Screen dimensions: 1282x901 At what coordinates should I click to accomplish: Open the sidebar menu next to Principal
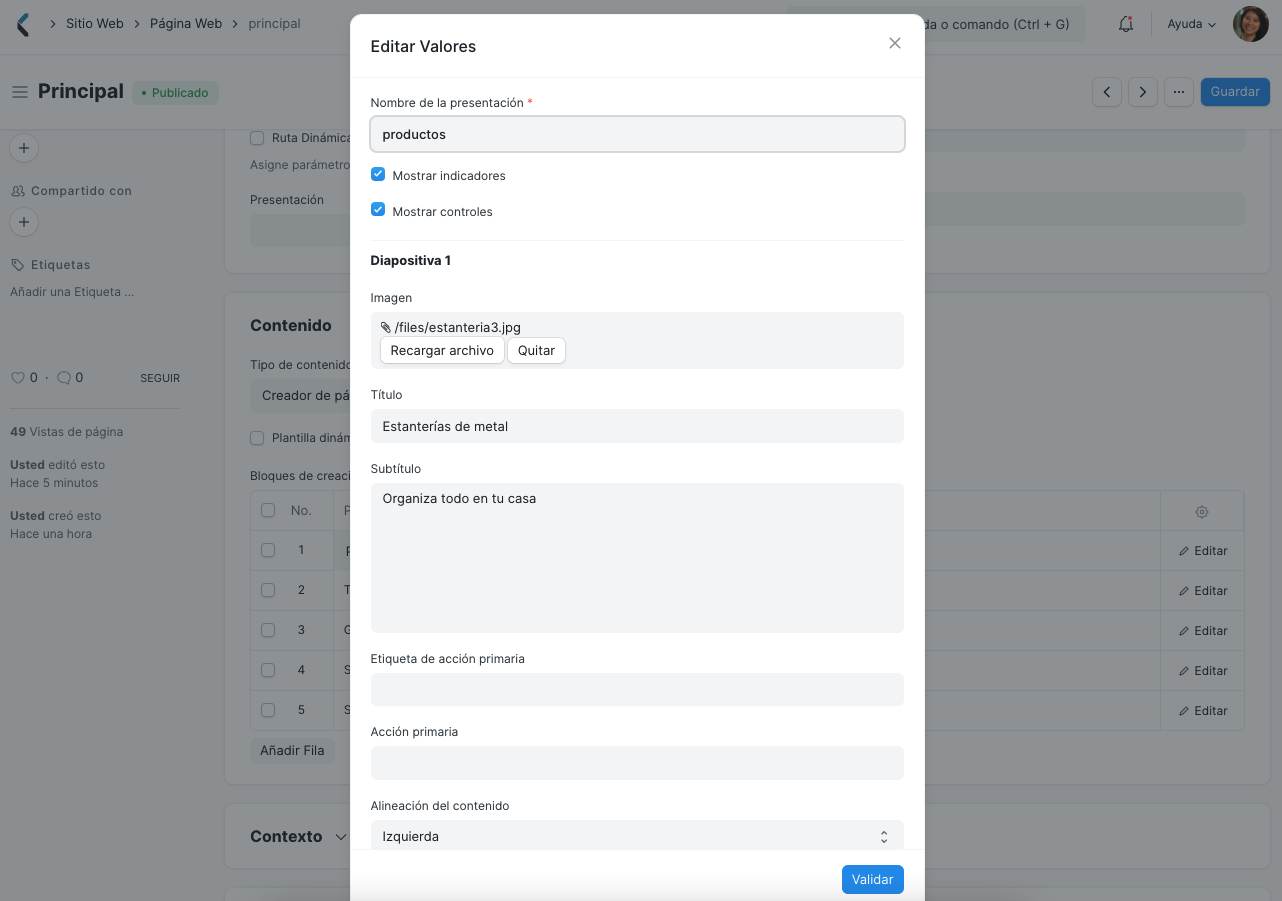pyautogui.click(x=19, y=91)
